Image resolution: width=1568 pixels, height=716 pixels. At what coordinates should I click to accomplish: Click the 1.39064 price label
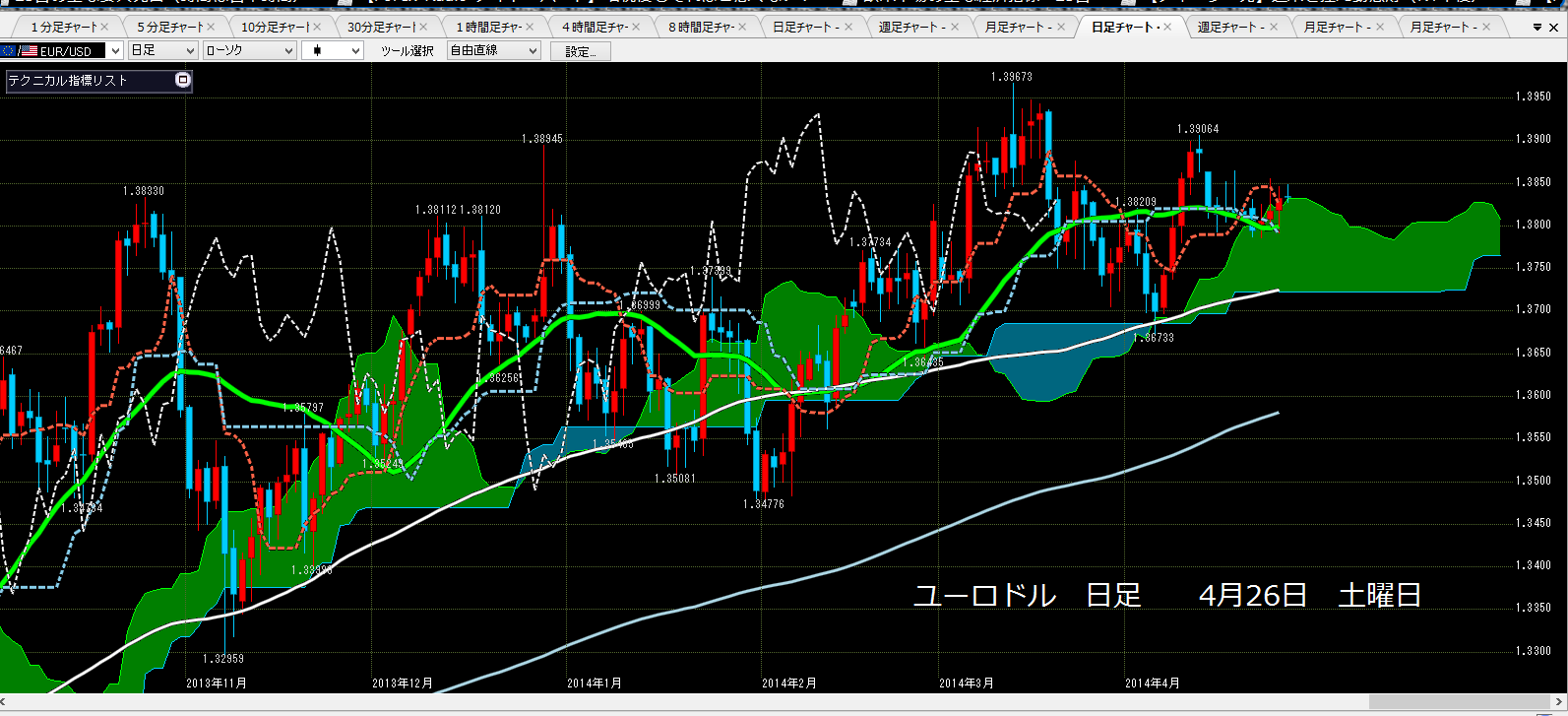[x=1198, y=129]
